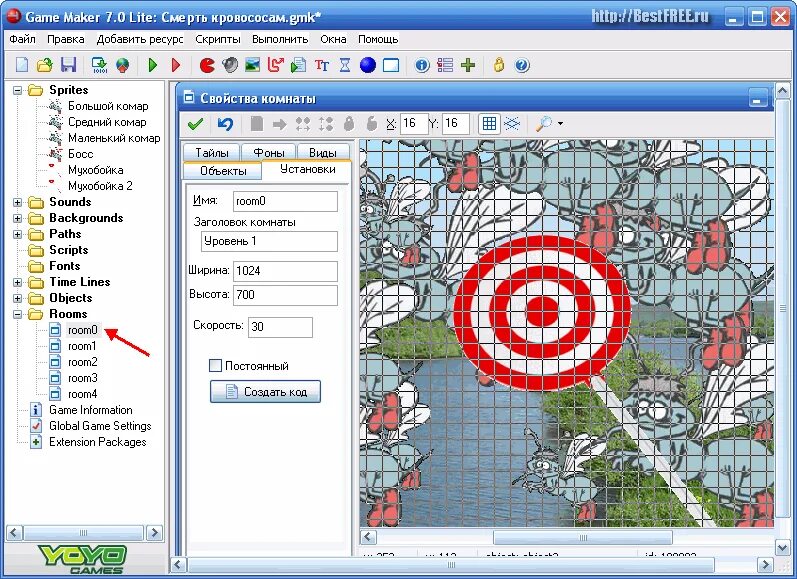Open an existing game file icon
797x579 pixels.
pos(45,65)
